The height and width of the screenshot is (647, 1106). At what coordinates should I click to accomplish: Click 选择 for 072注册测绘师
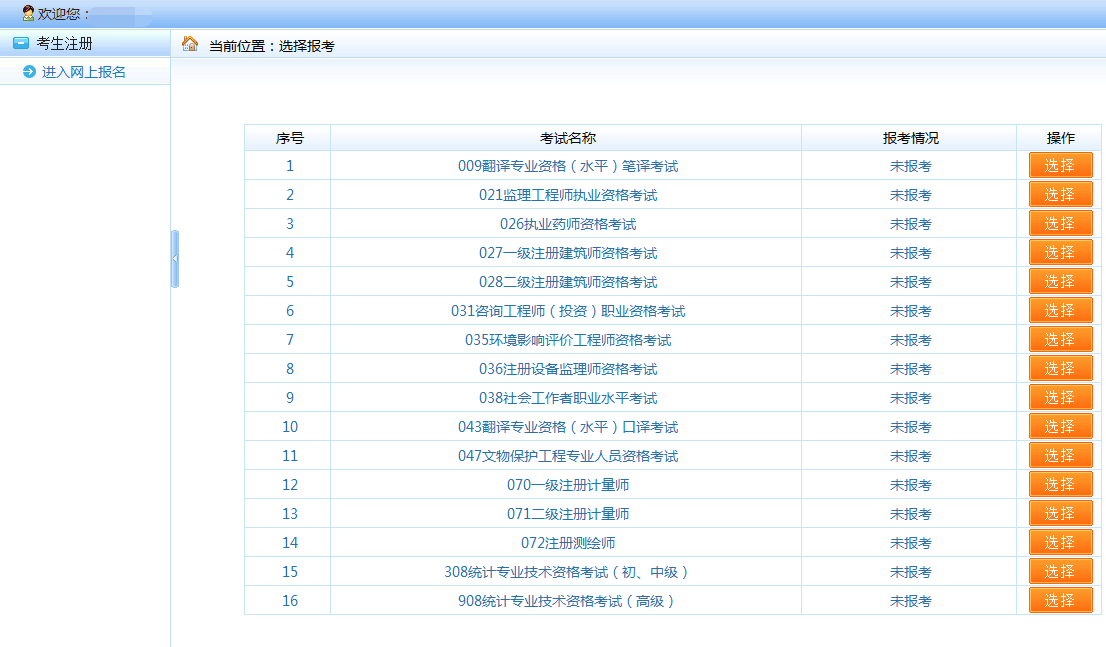(1060, 543)
